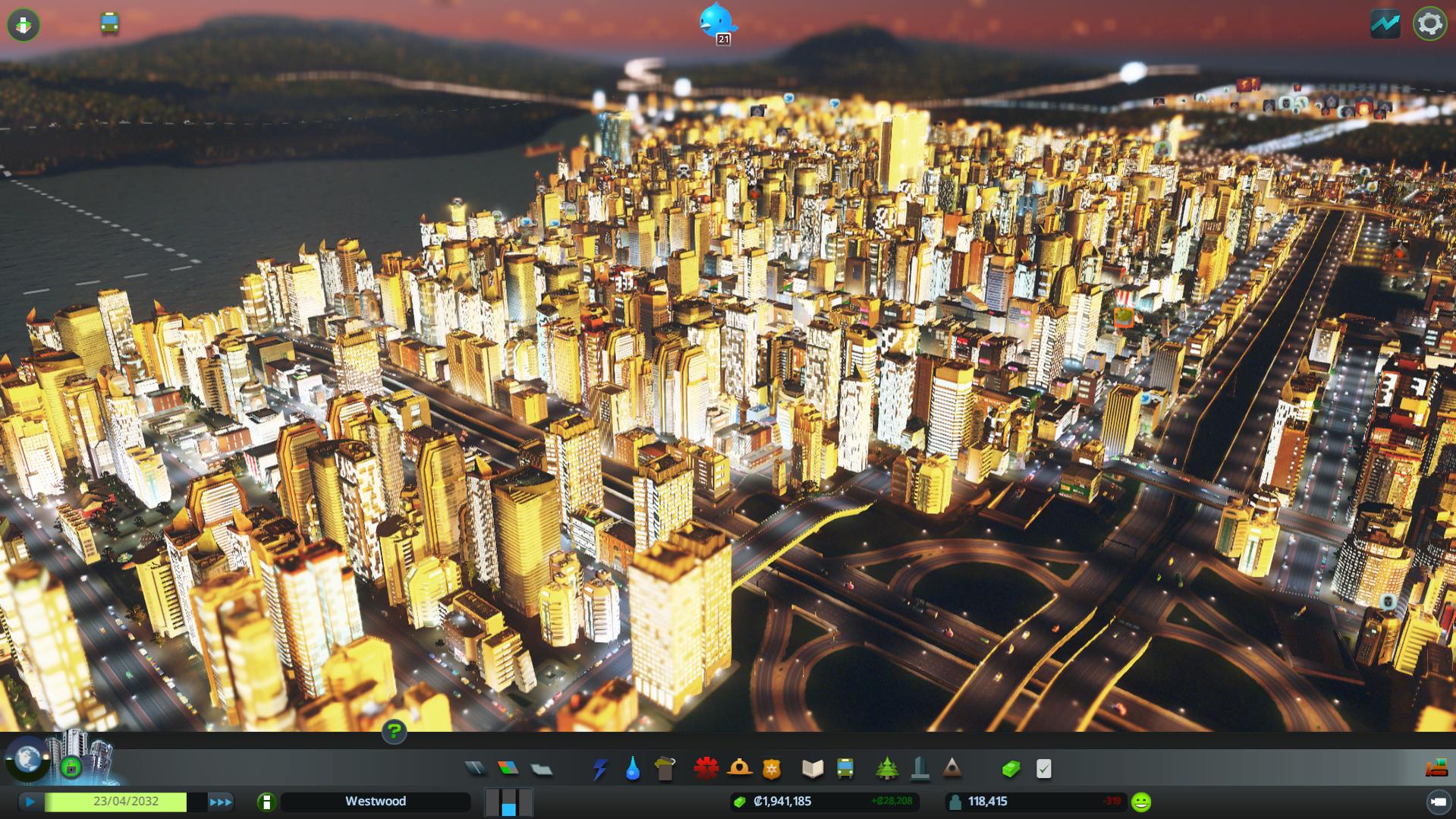Click the Westwood city name field

pyautogui.click(x=376, y=802)
